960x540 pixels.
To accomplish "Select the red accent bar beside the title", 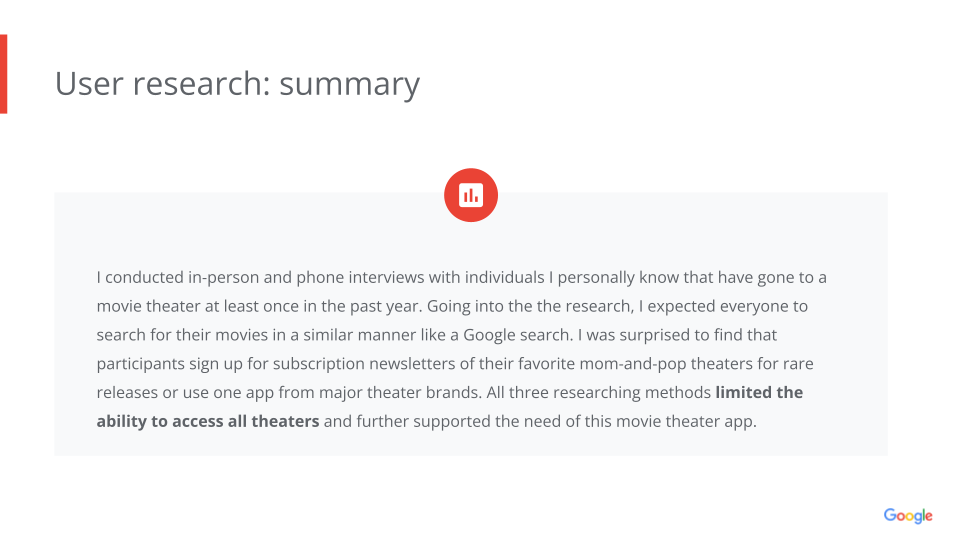I will (x=3, y=74).
